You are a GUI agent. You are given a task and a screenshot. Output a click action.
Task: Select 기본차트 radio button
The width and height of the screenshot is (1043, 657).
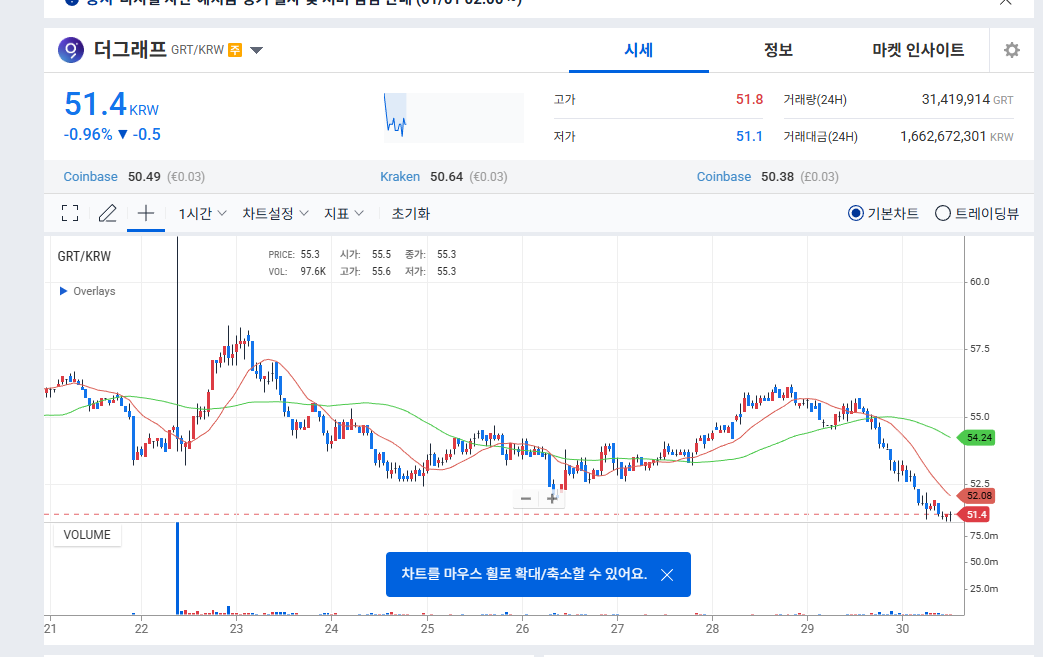855,213
